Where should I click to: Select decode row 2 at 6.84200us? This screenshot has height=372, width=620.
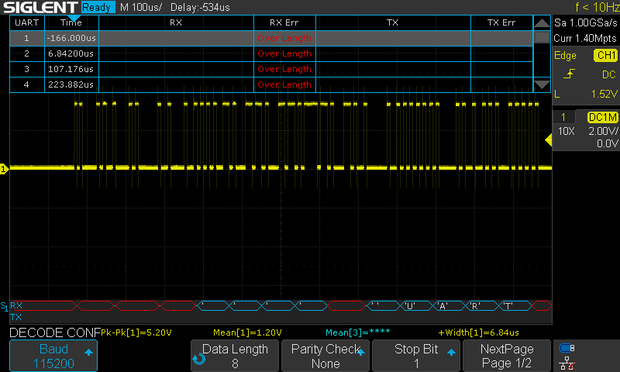[x=271, y=54]
